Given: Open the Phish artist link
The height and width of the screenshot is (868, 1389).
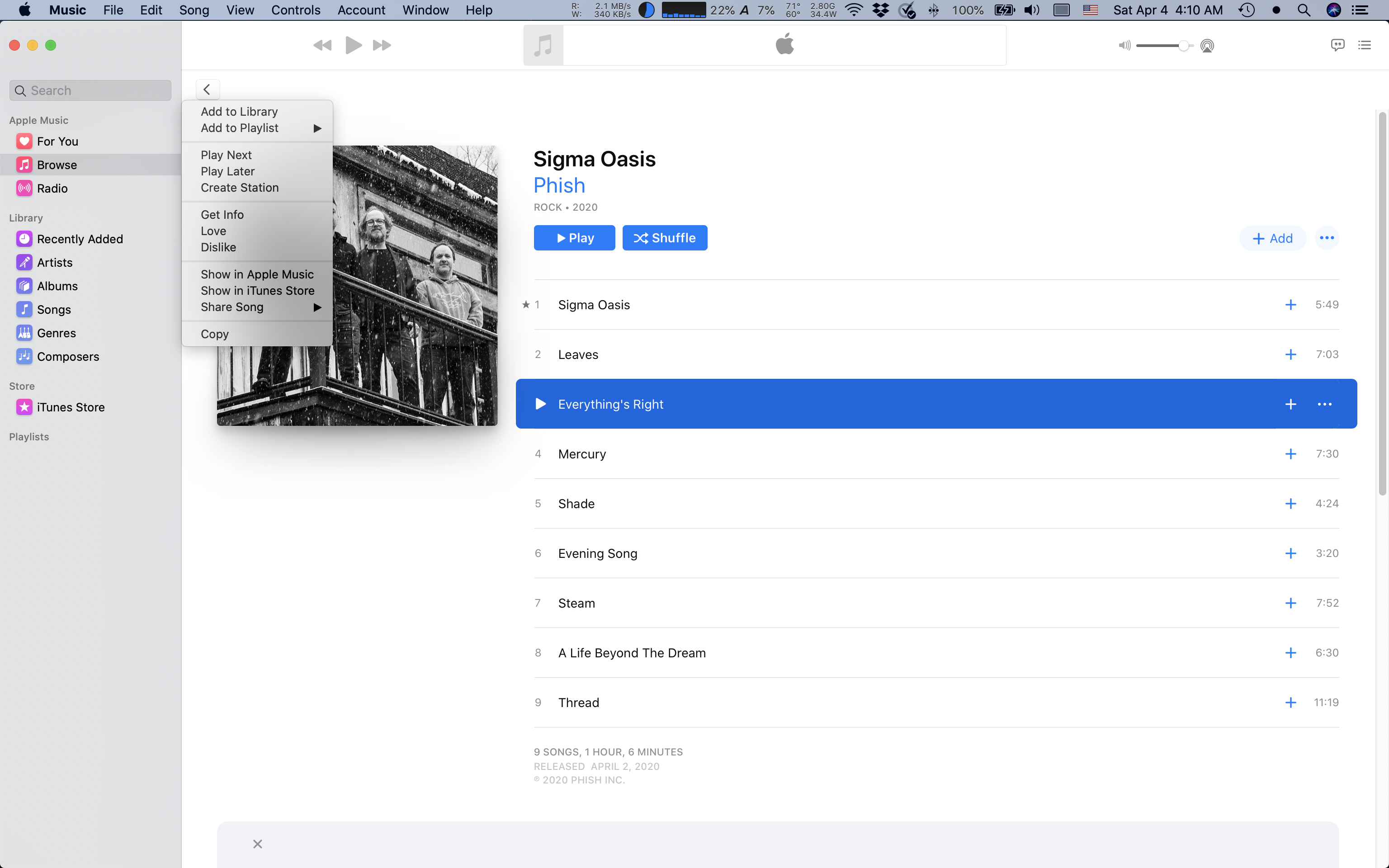Looking at the screenshot, I should pos(559,185).
